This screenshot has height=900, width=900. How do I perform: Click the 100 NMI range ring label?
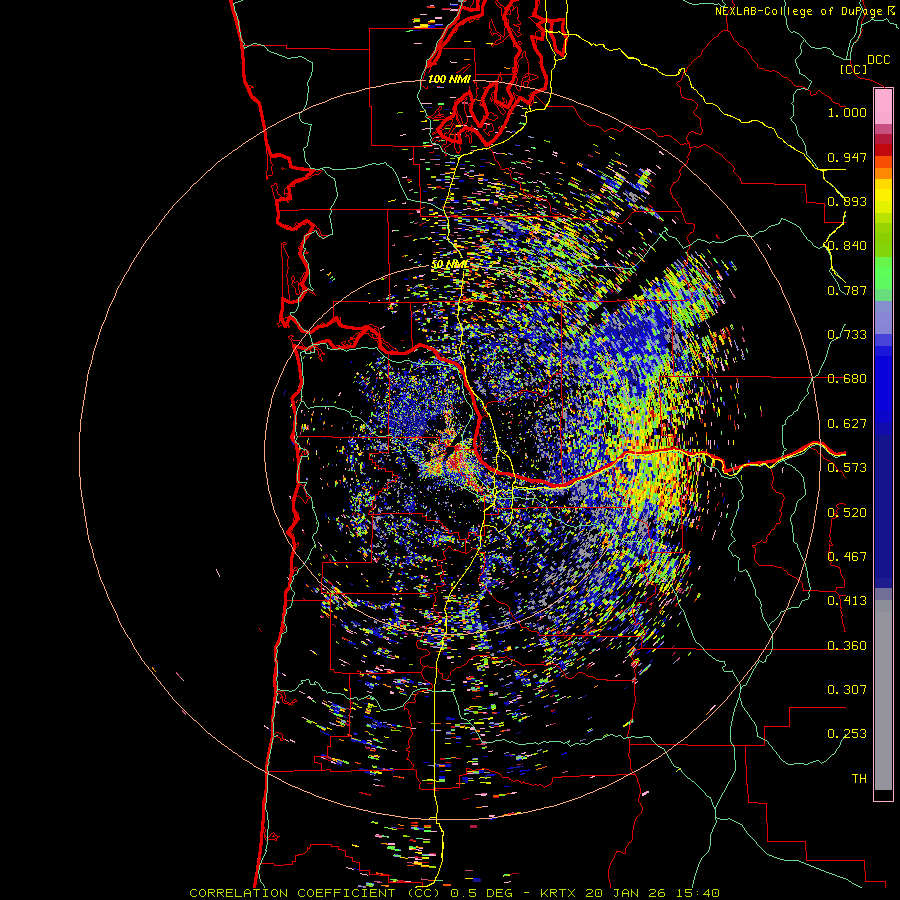coord(449,79)
